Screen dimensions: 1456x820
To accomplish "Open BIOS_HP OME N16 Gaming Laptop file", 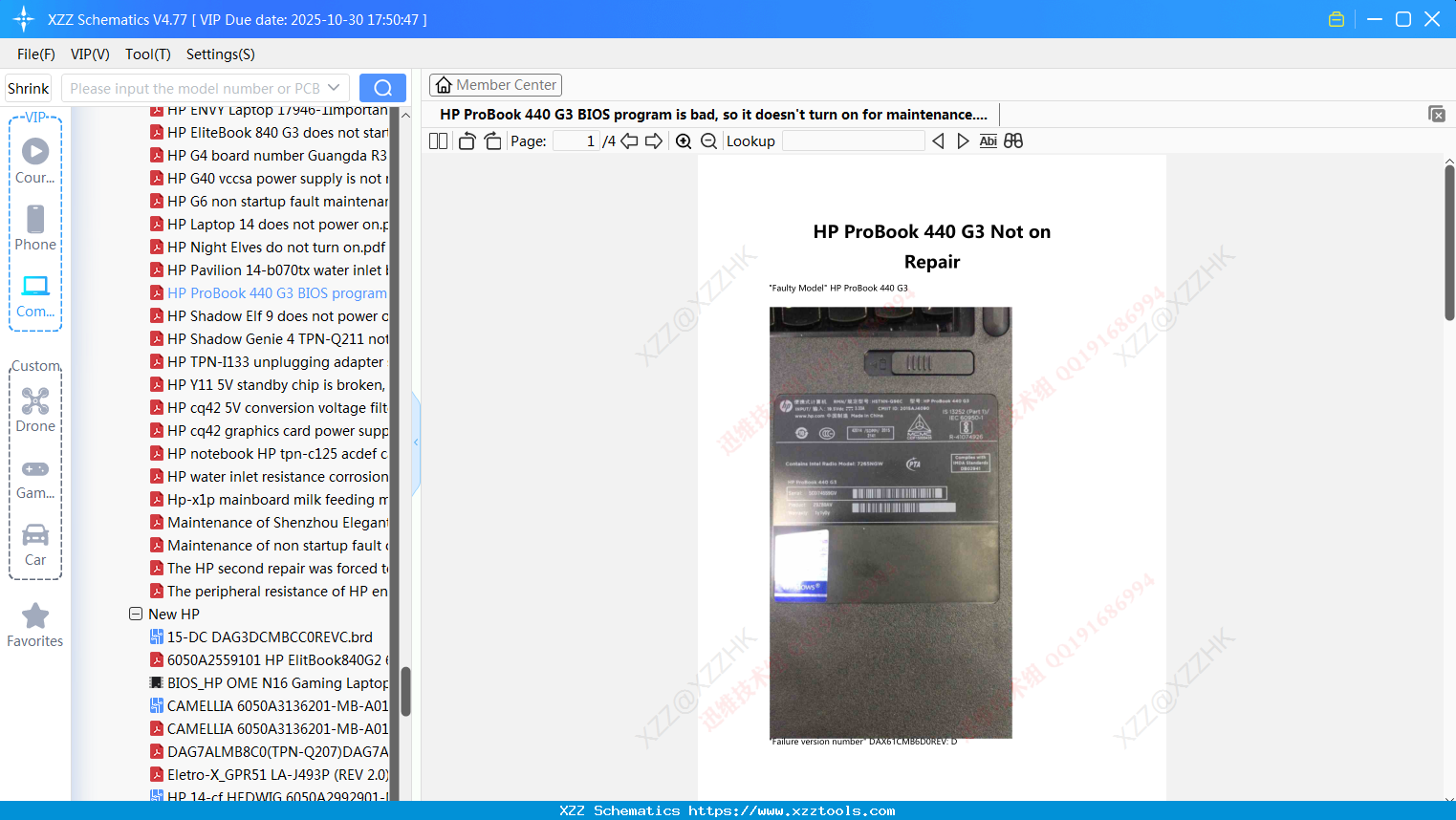I will pos(269,682).
